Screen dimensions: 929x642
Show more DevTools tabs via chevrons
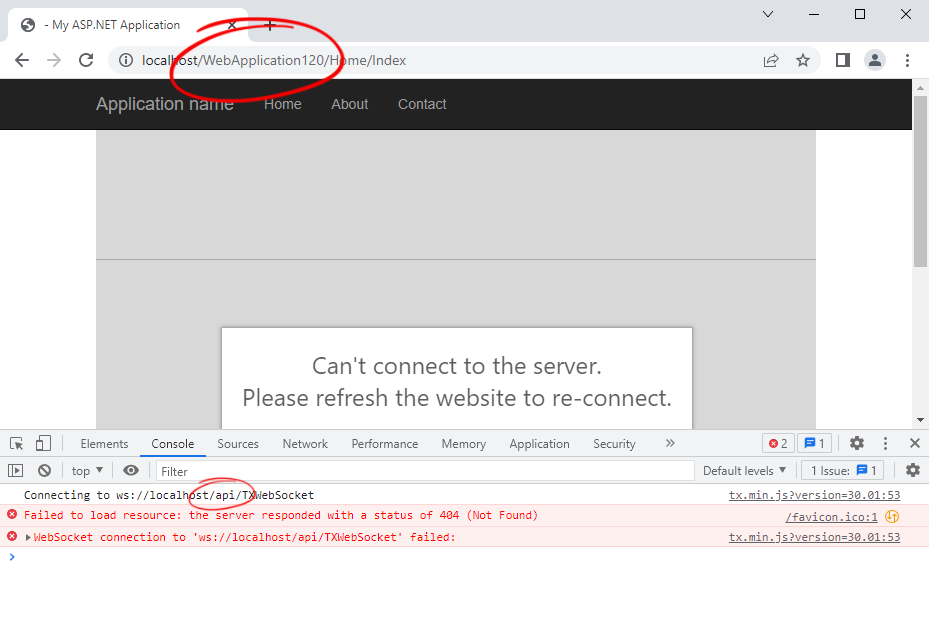[x=670, y=443]
